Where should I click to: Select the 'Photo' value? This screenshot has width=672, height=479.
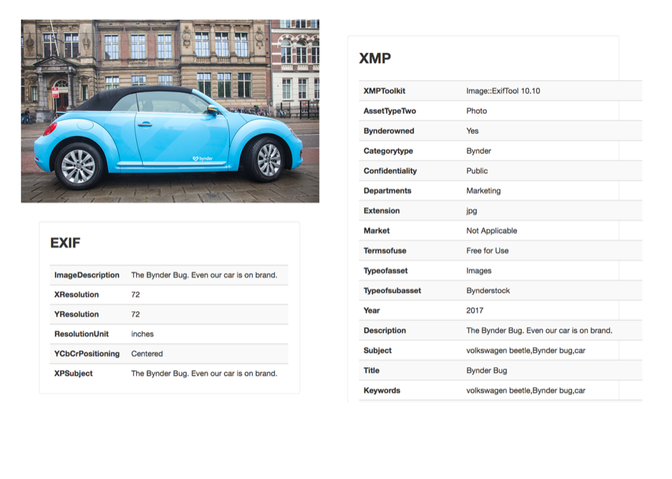coord(477,111)
